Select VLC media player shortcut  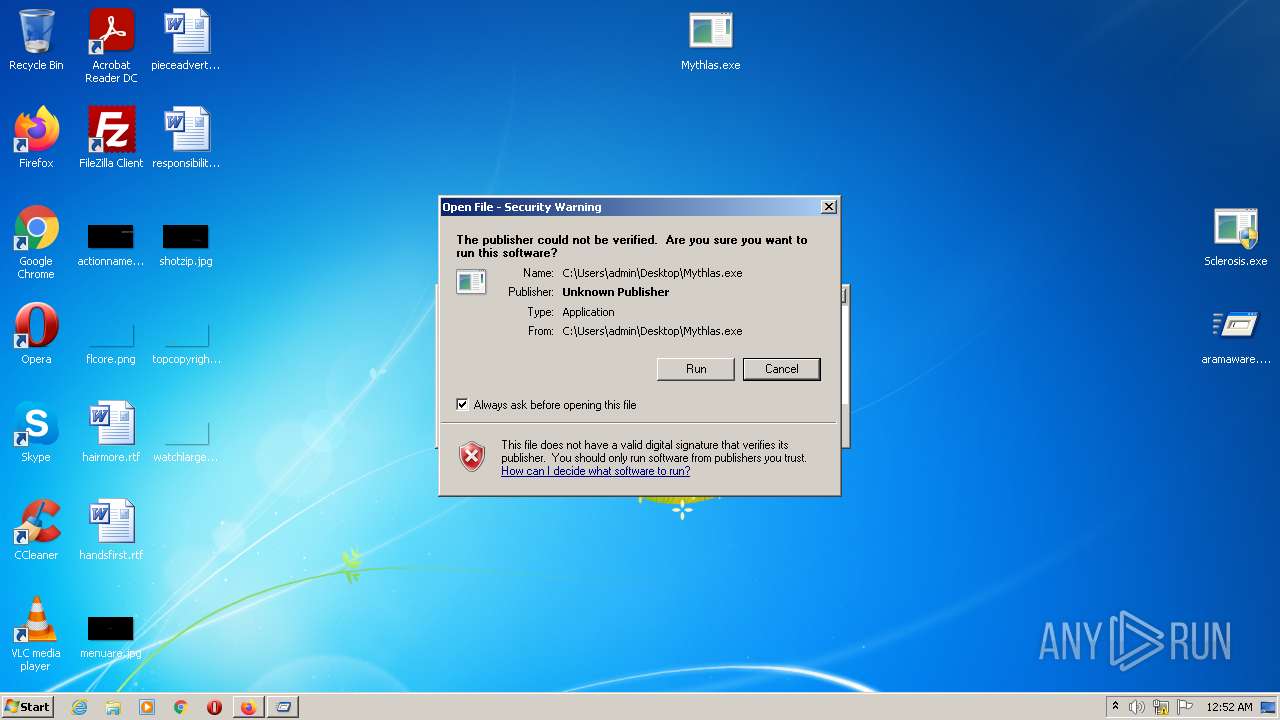tap(36, 634)
